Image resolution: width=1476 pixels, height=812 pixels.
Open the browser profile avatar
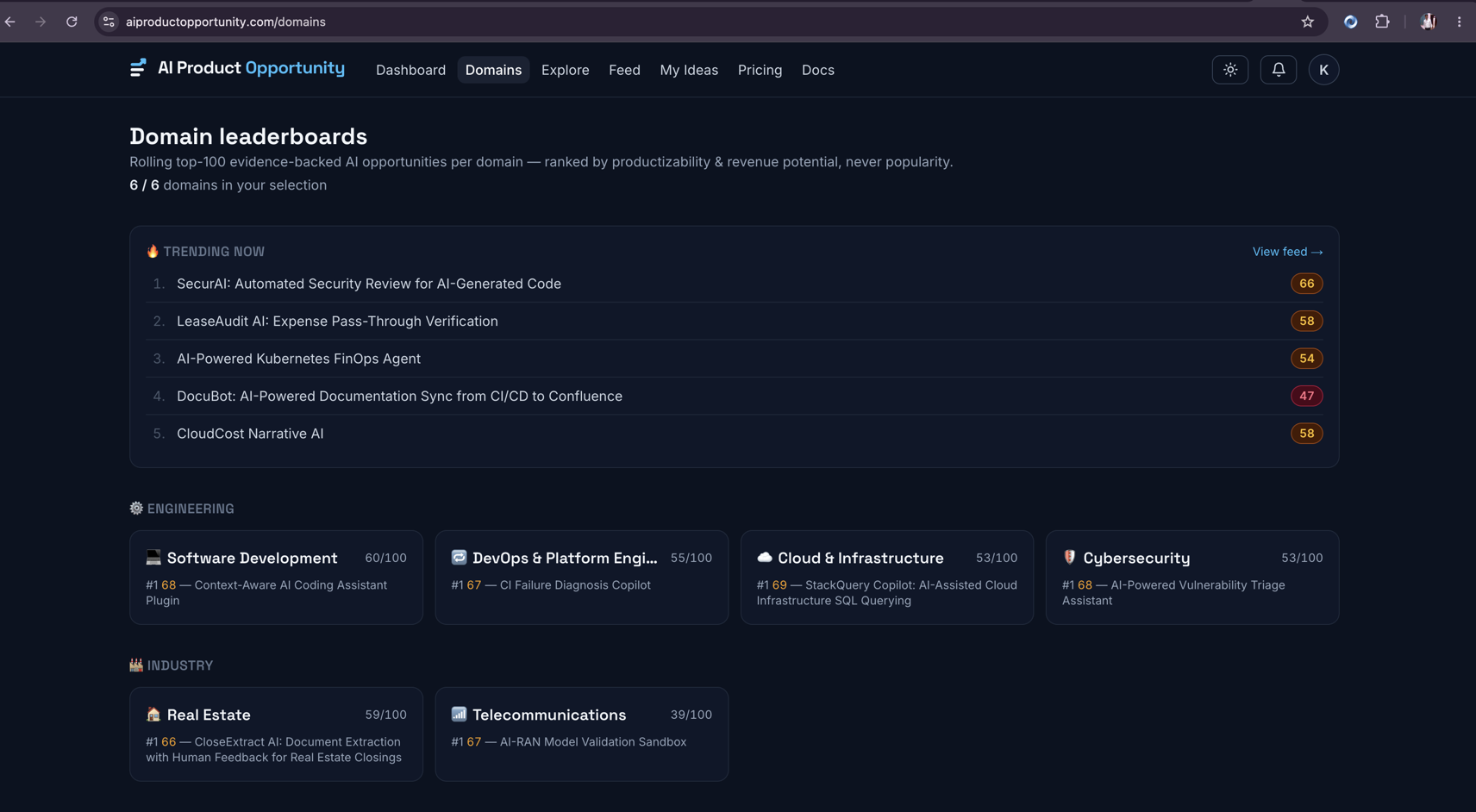[1428, 22]
